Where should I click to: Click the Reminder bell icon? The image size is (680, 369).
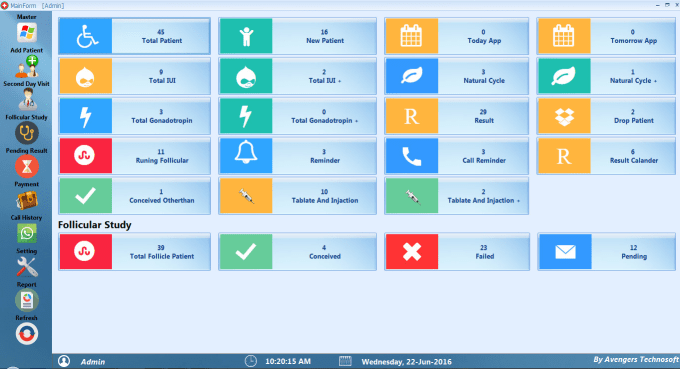(246, 156)
